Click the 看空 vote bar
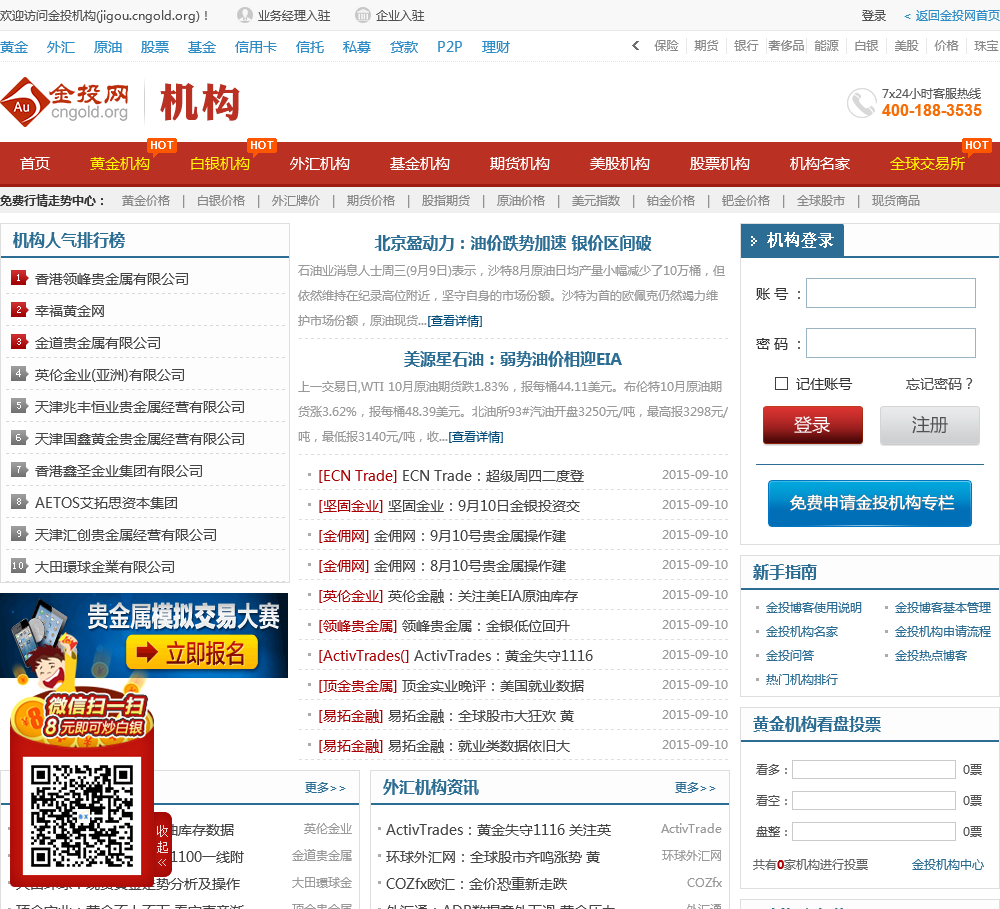 (x=874, y=800)
